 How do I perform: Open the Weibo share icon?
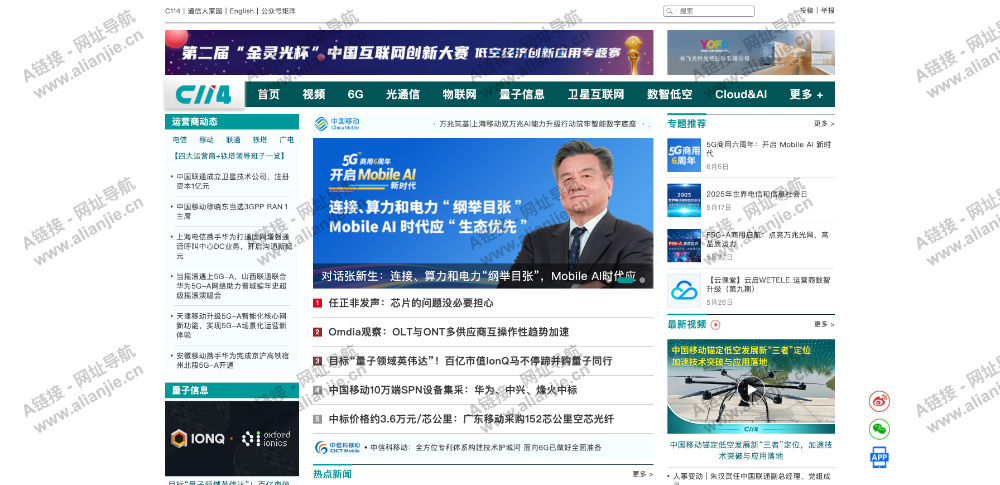(879, 401)
